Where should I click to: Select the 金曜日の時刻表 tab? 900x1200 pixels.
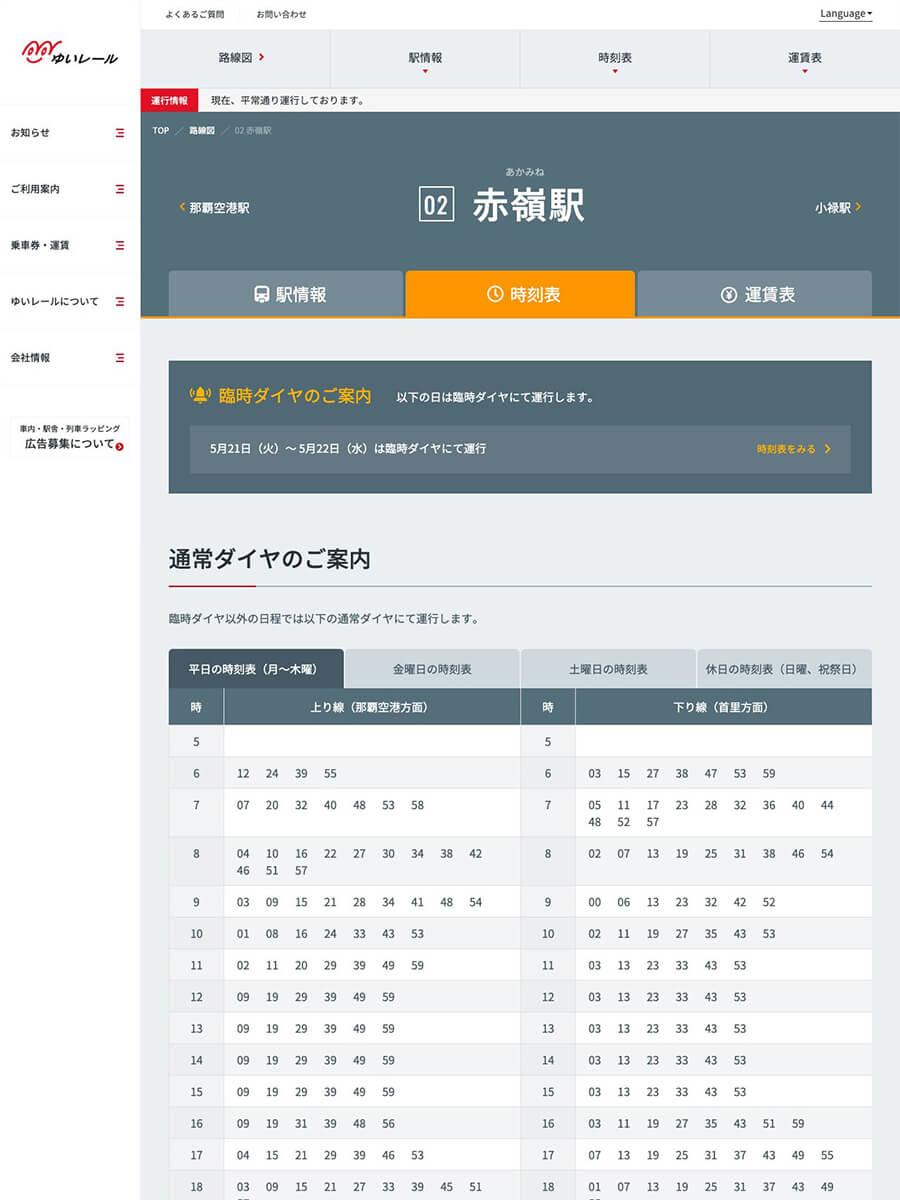(x=432, y=669)
